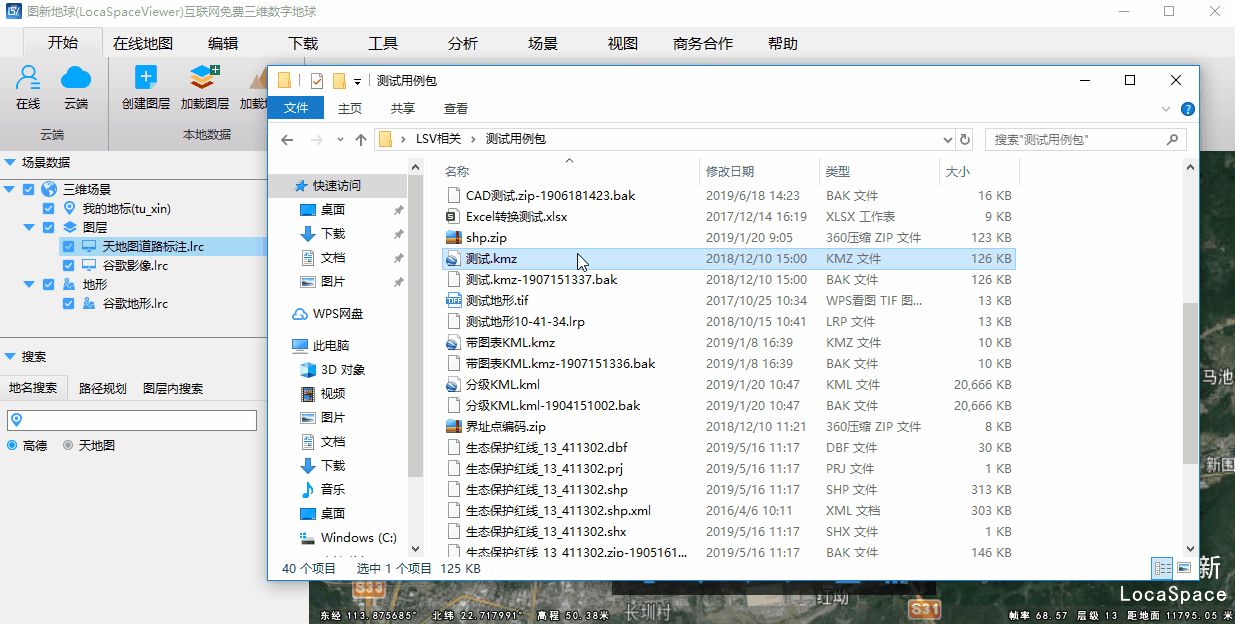
Task: Toggle the 谷歌地形.lrc checkbox
Action: click(69, 303)
